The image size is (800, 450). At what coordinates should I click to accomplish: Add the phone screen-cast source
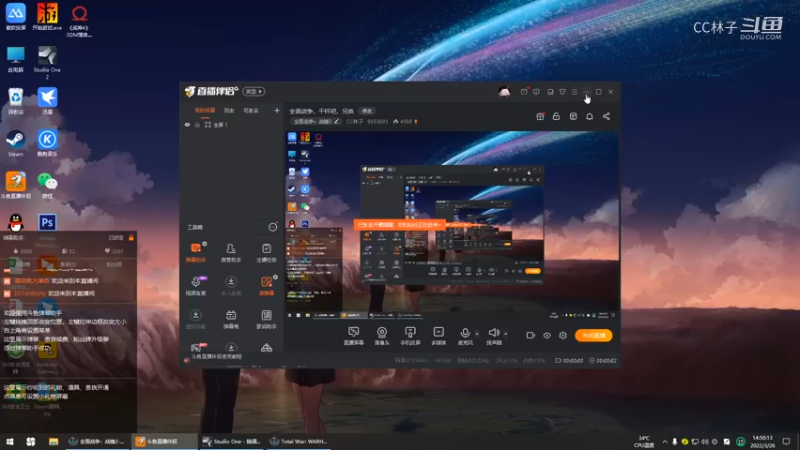(x=410, y=335)
